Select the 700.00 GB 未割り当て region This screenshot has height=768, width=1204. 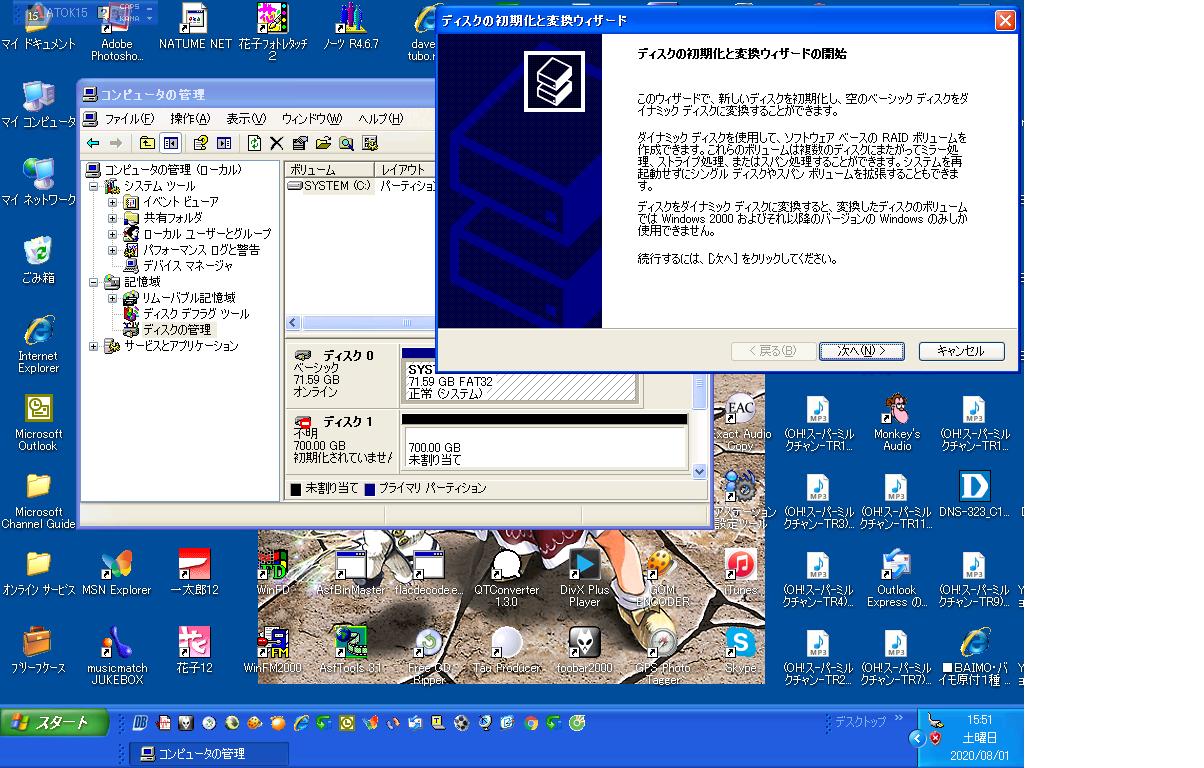coord(545,447)
